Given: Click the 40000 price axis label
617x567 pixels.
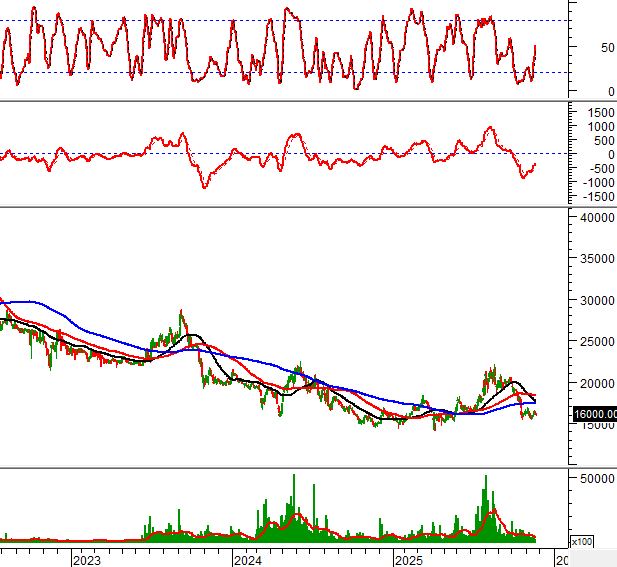Looking at the screenshot, I should click(x=596, y=217).
